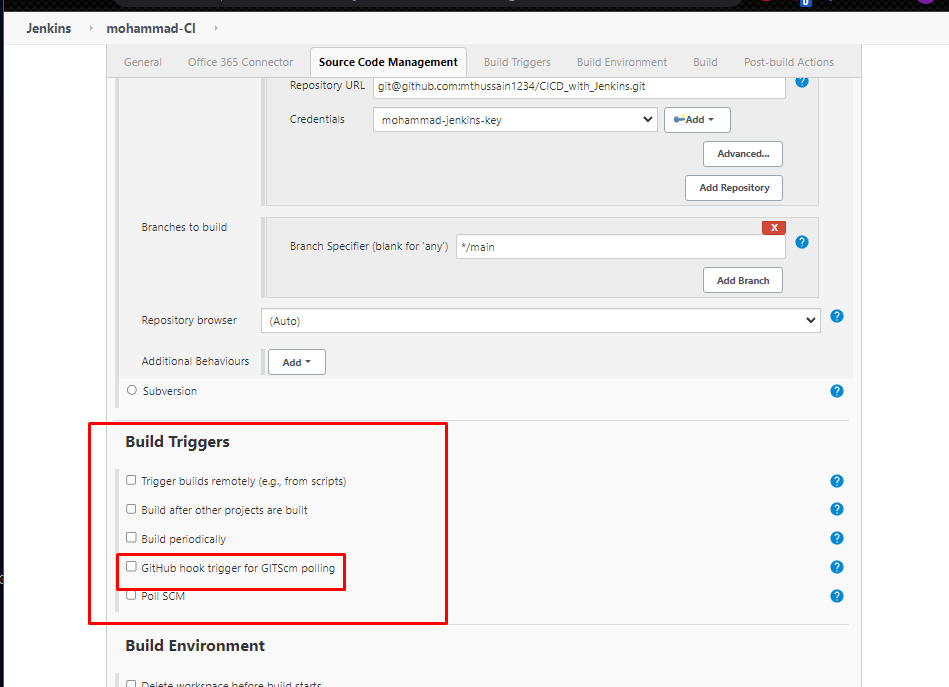
Task: Click the Credentials label
Action: (317, 119)
